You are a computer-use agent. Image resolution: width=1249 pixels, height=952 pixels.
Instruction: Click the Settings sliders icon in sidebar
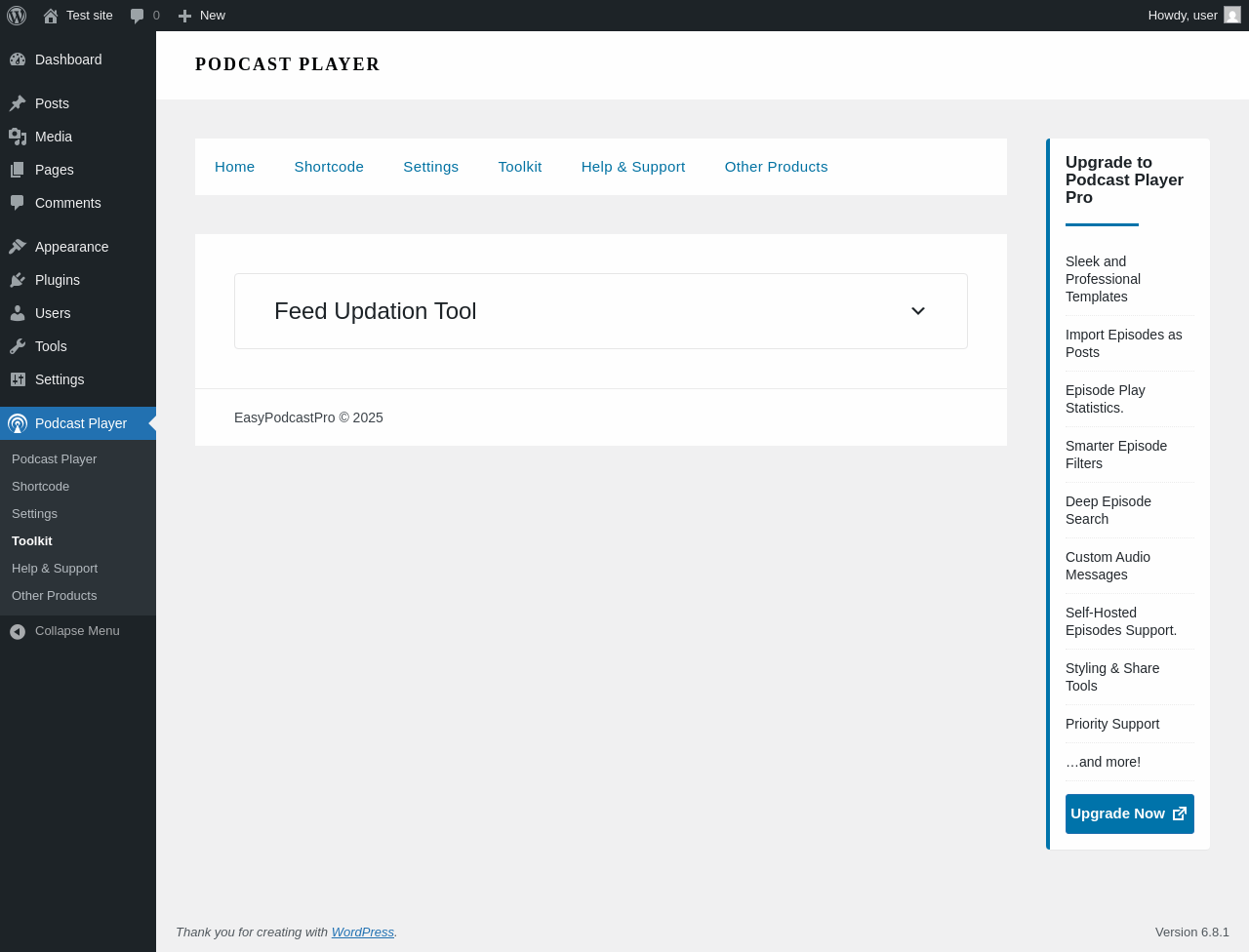[18, 379]
